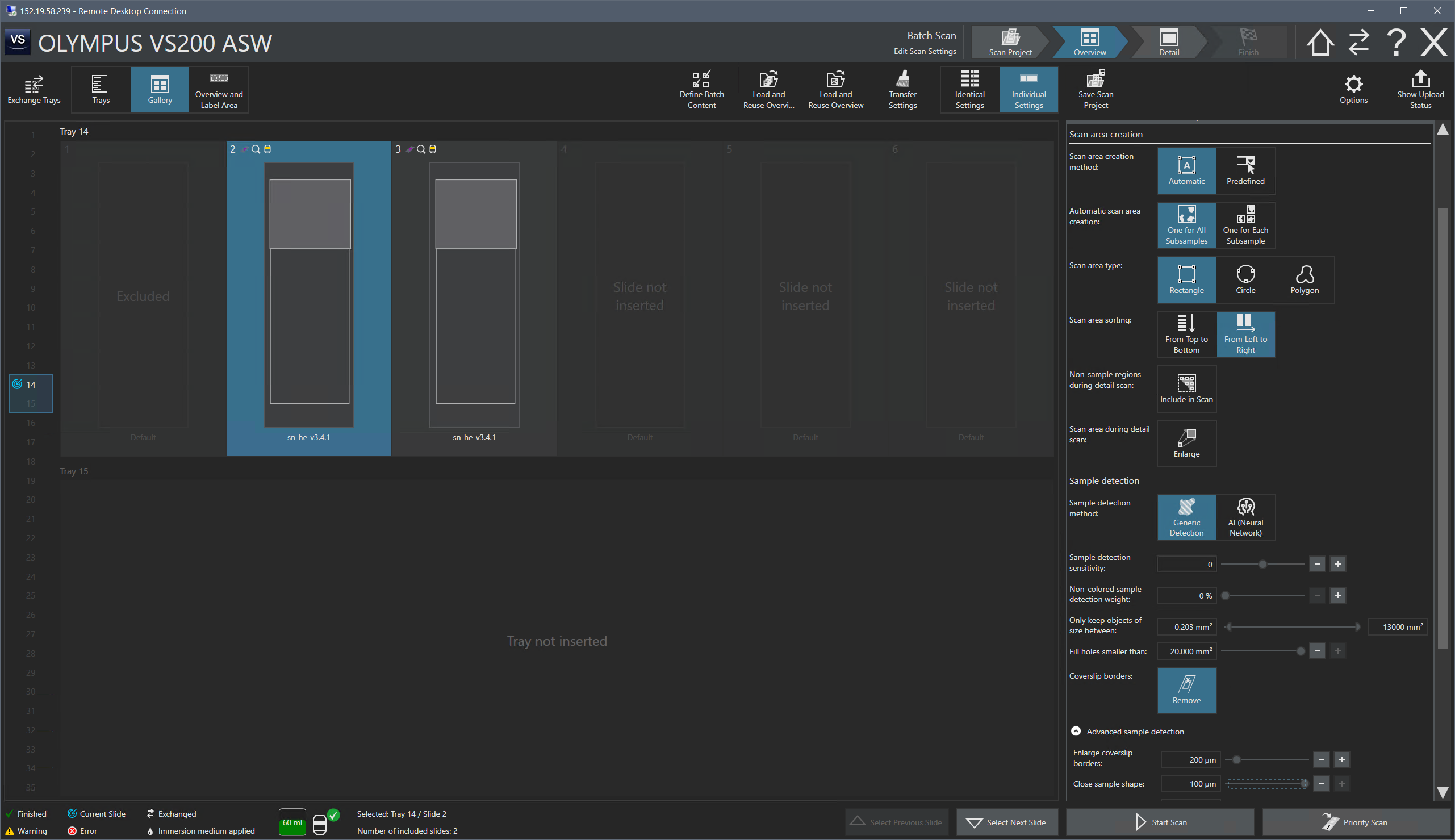Select Predefined scan area creation method
Image resolution: width=1455 pixels, height=840 pixels.
(1245, 171)
